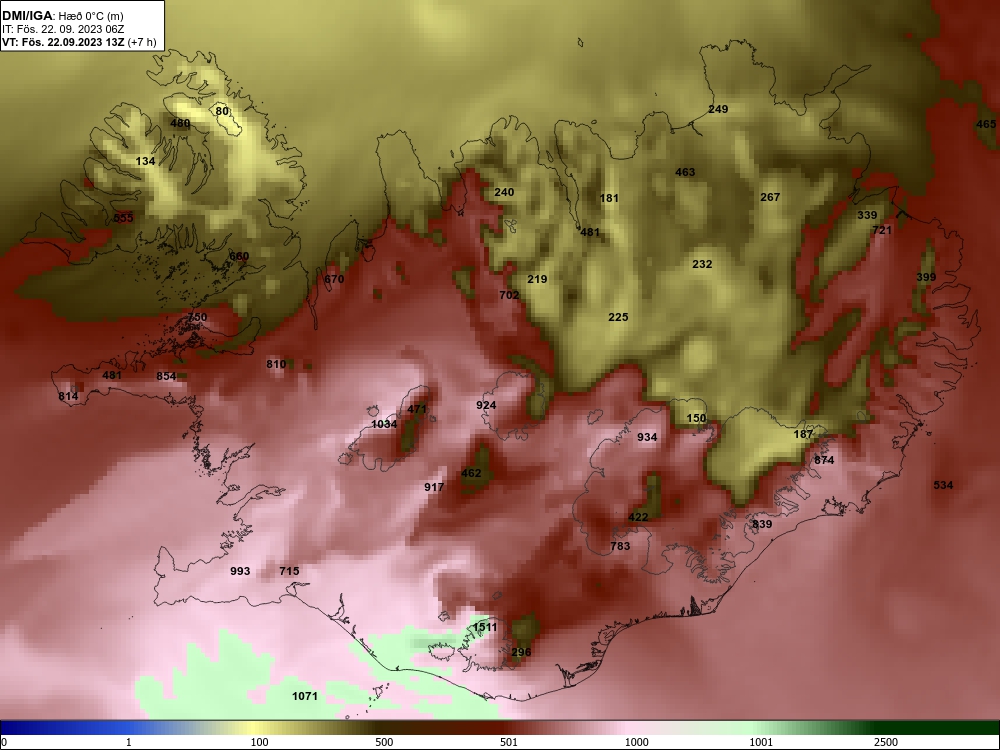This screenshot has height=750, width=1000.
Task: Click the map value 465
Action: pos(986,124)
